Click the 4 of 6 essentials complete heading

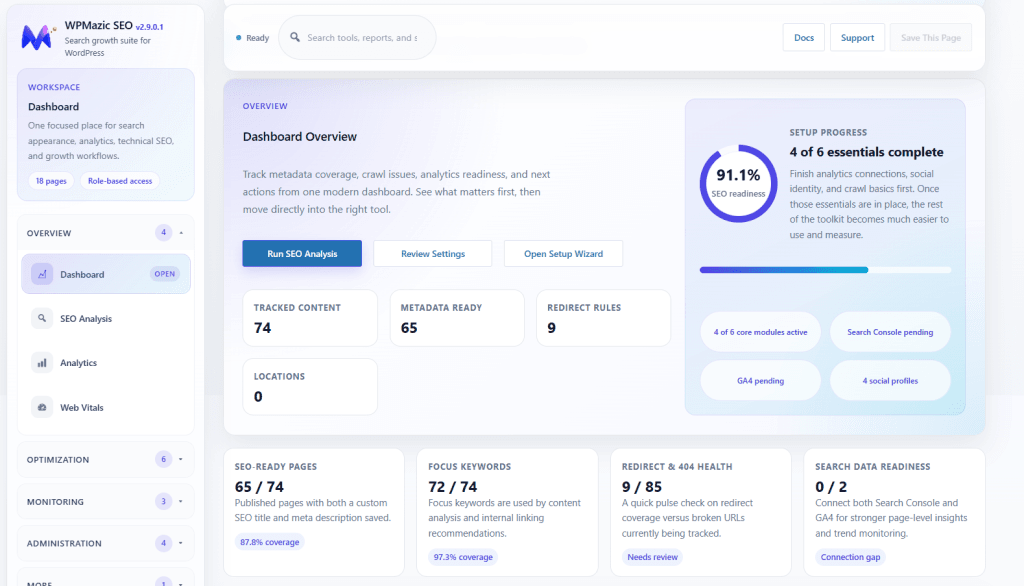(867, 152)
